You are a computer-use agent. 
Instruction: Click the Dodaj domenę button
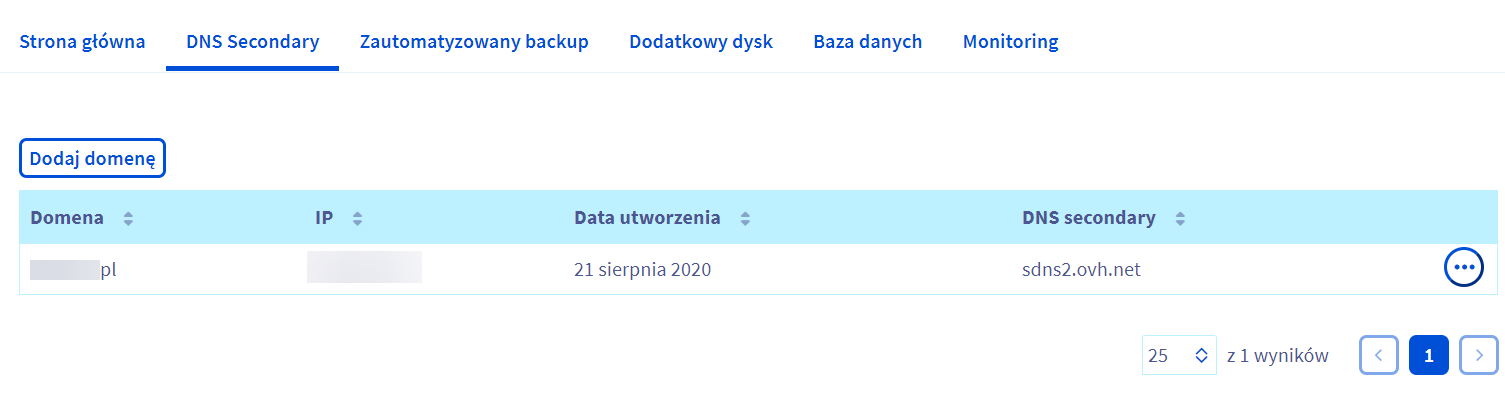click(92, 159)
